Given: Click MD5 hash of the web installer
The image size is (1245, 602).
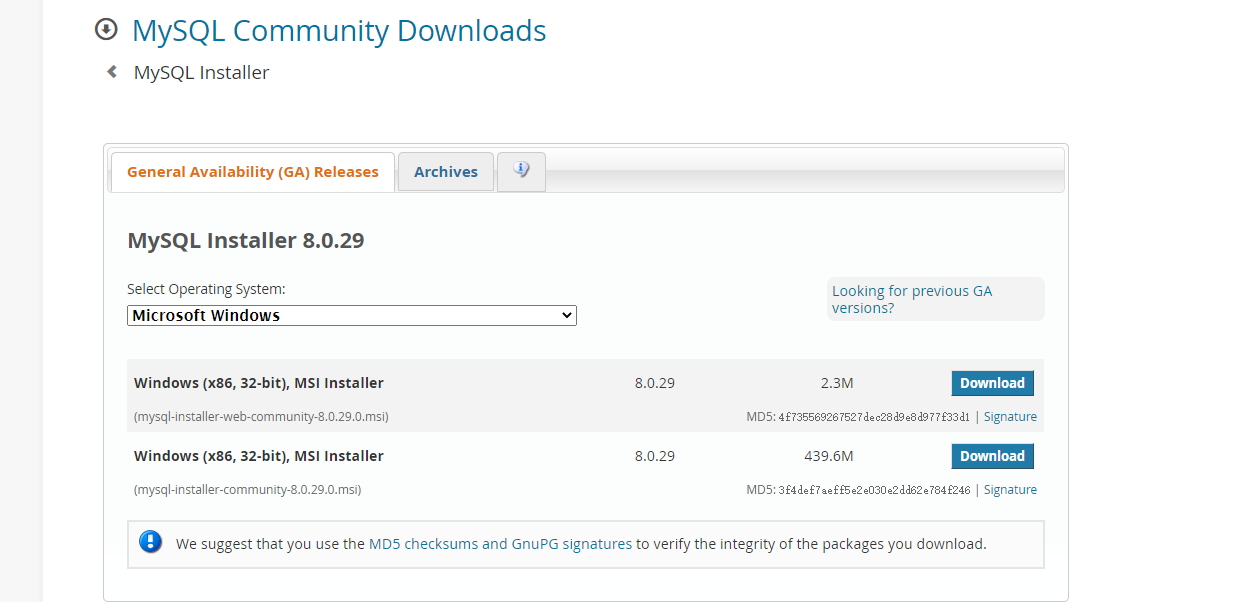Looking at the screenshot, I should [x=874, y=417].
